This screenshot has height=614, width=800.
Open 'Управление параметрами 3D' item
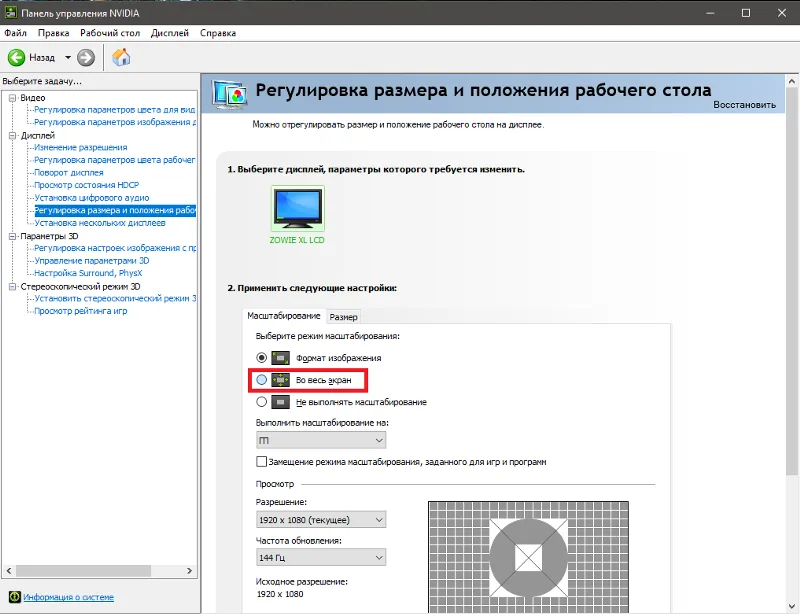point(92,261)
